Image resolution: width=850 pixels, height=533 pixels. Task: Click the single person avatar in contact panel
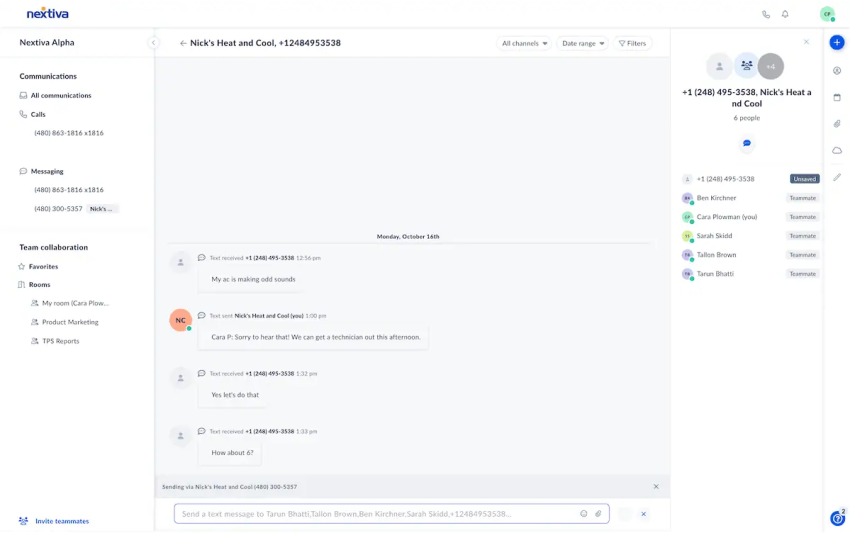(x=719, y=66)
